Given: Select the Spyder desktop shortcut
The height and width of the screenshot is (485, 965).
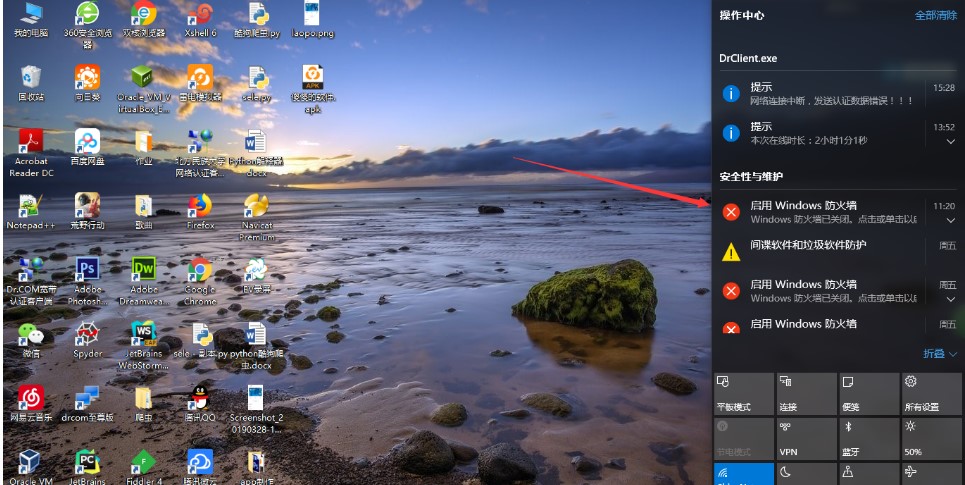Looking at the screenshot, I should [x=87, y=334].
